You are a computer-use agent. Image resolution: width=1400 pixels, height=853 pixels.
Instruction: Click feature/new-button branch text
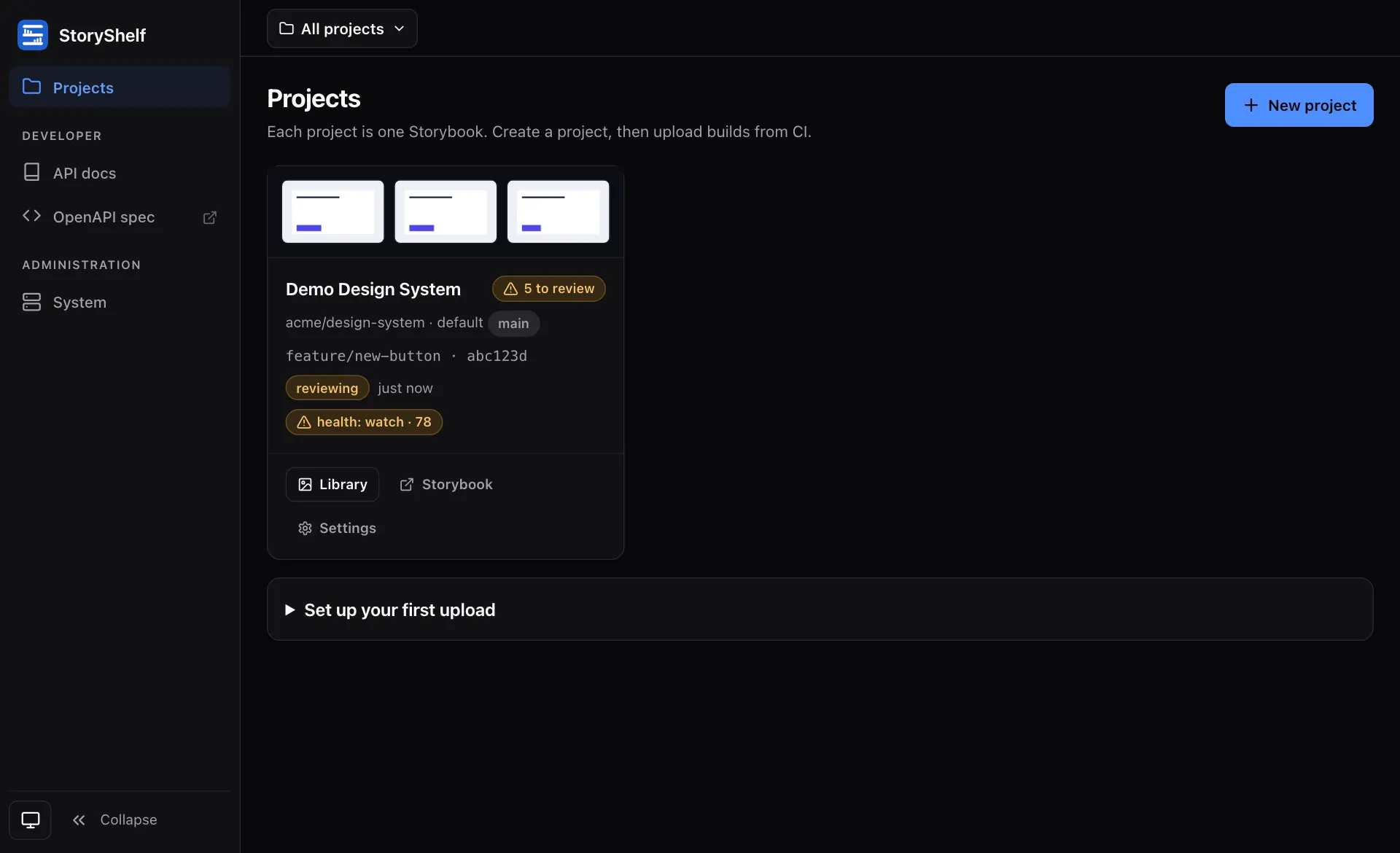(363, 356)
